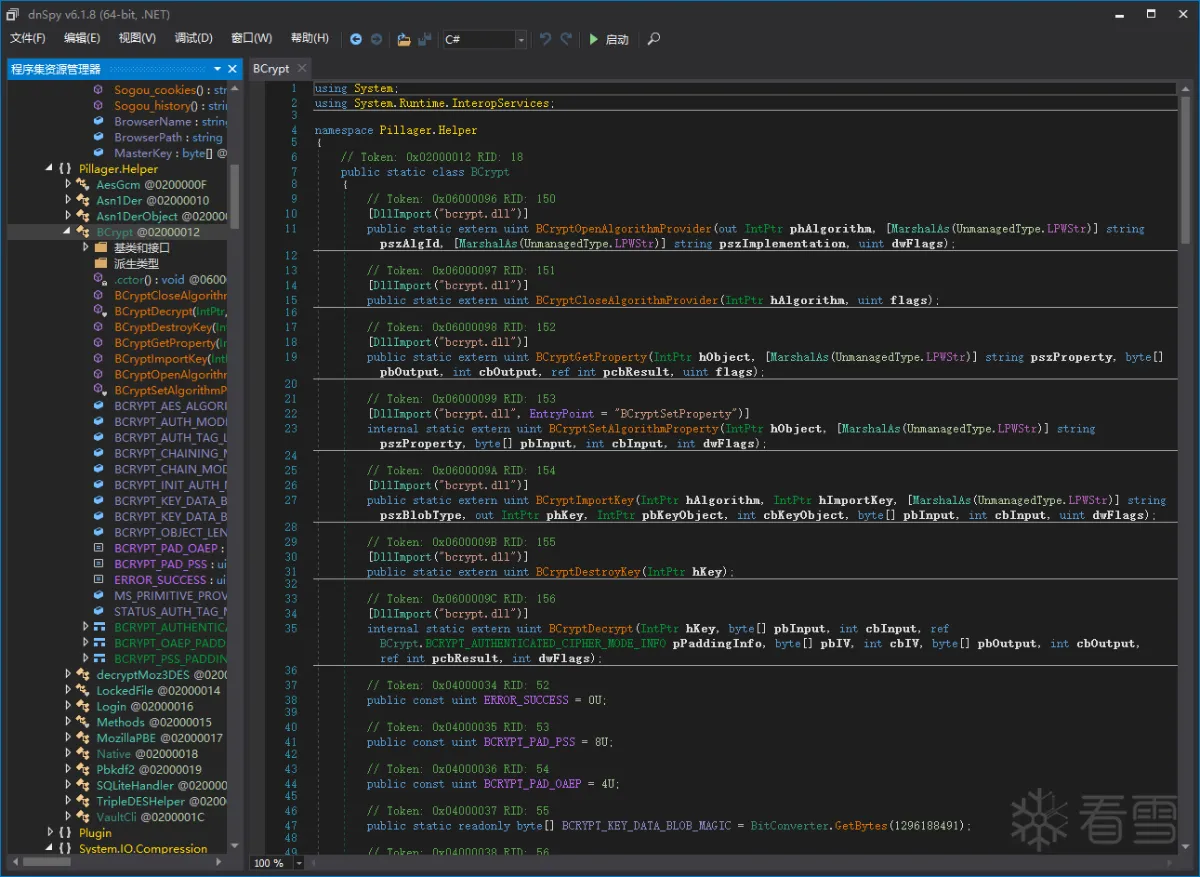The width and height of the screenshot is (1200, 877).
Task: Click the redo arrow icon
Action: [566, 40]
